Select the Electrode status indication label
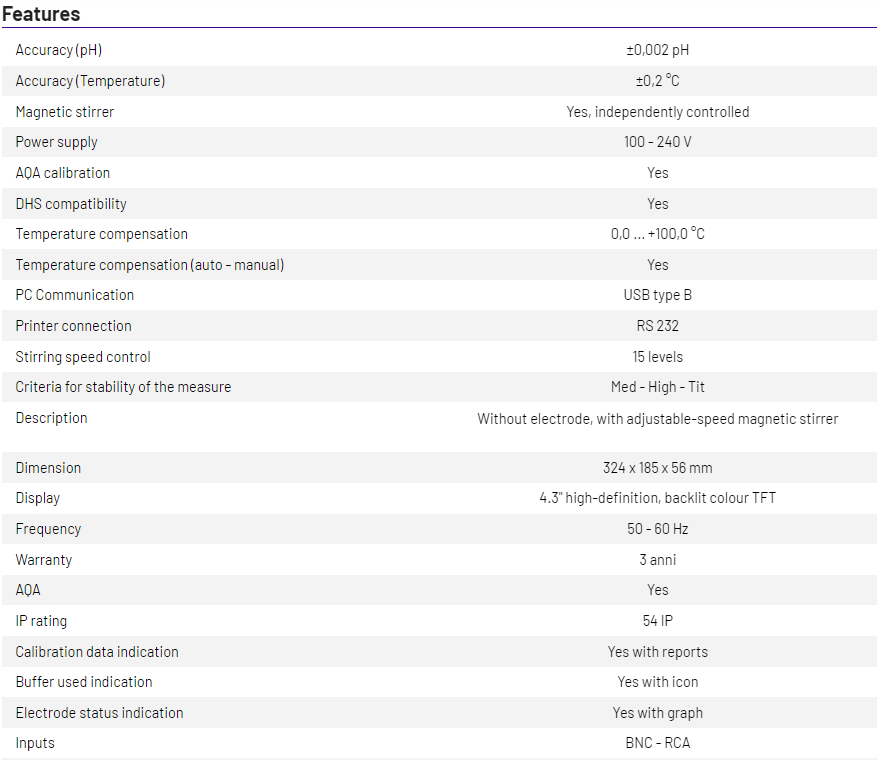880x760 pixels. [99, 713]
